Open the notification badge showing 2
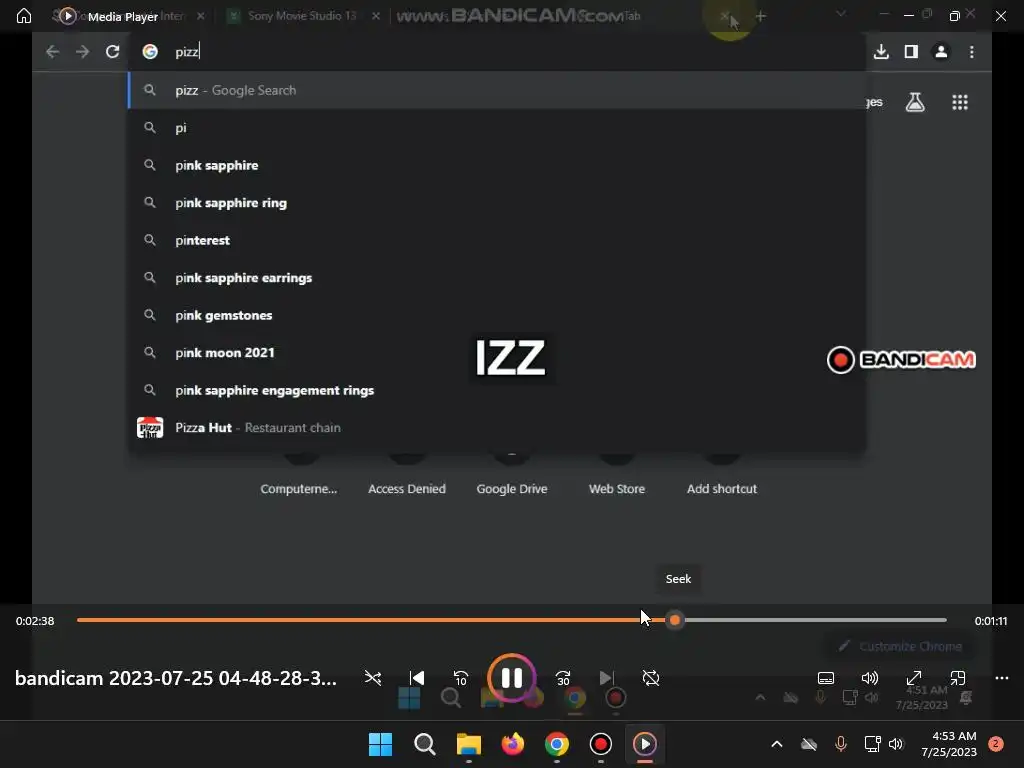The height and width of the screenshot is (768, 1024). tap(996, 744)
